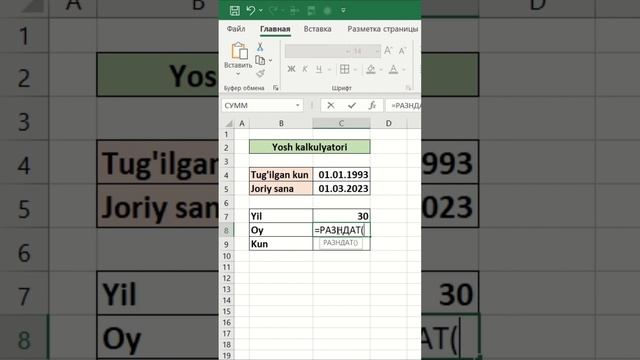The width and height of the screenshot is (640, 360).
Task: Open the Copy options dropdown arrow
Action: pyautogui.click(x=270, y=60)
